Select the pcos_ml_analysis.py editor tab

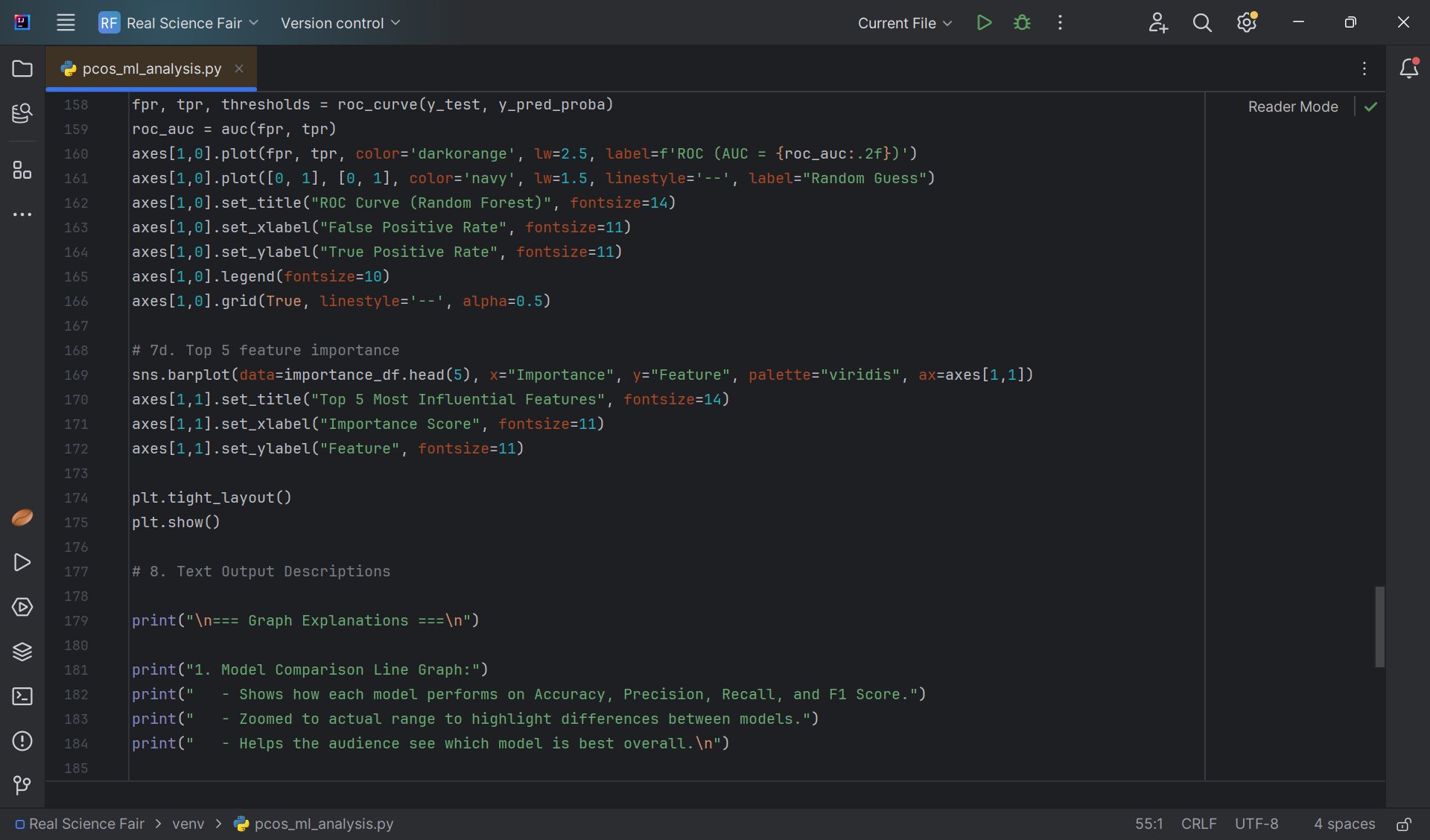point(151,69)
